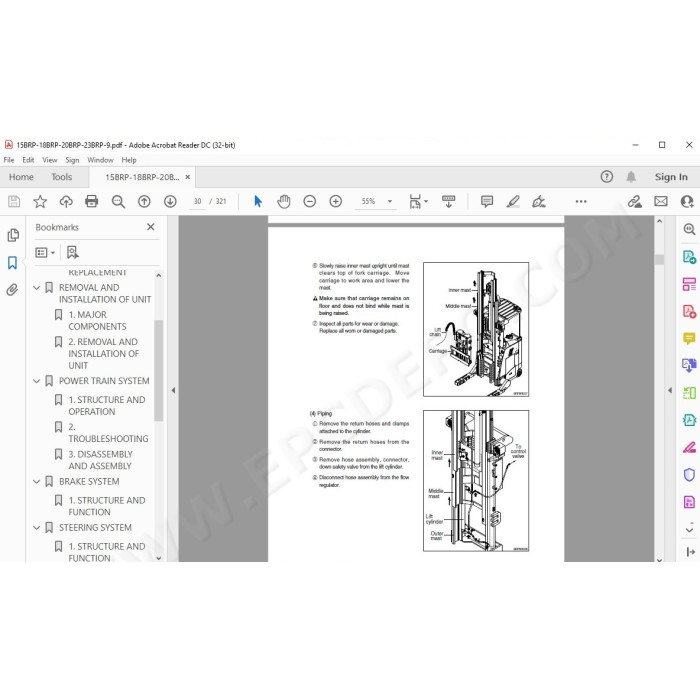The width and height of the screenshot is (700, 700).
Task: Open Sign document tool
Action: 539,201
